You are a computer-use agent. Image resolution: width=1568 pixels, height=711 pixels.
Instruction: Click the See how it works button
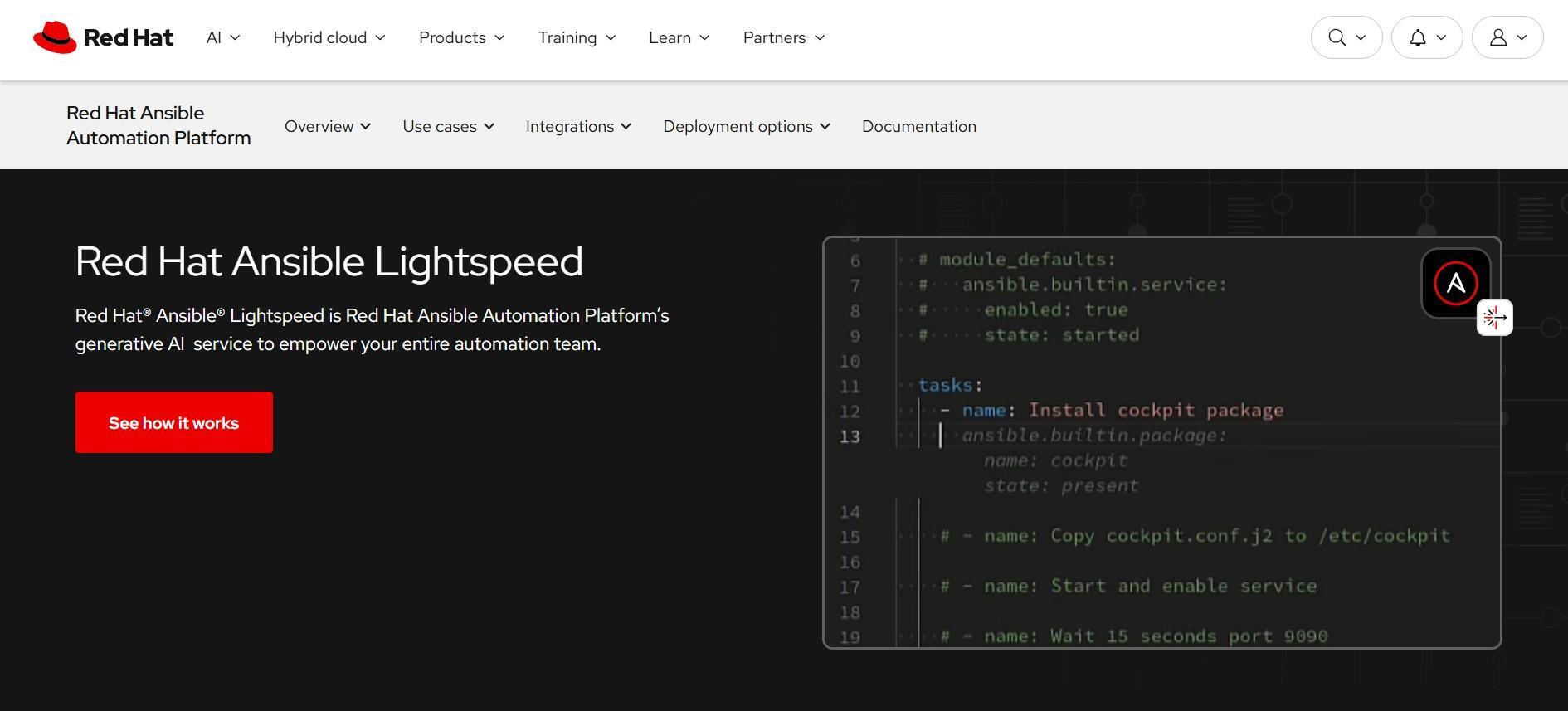click(174, 422)
